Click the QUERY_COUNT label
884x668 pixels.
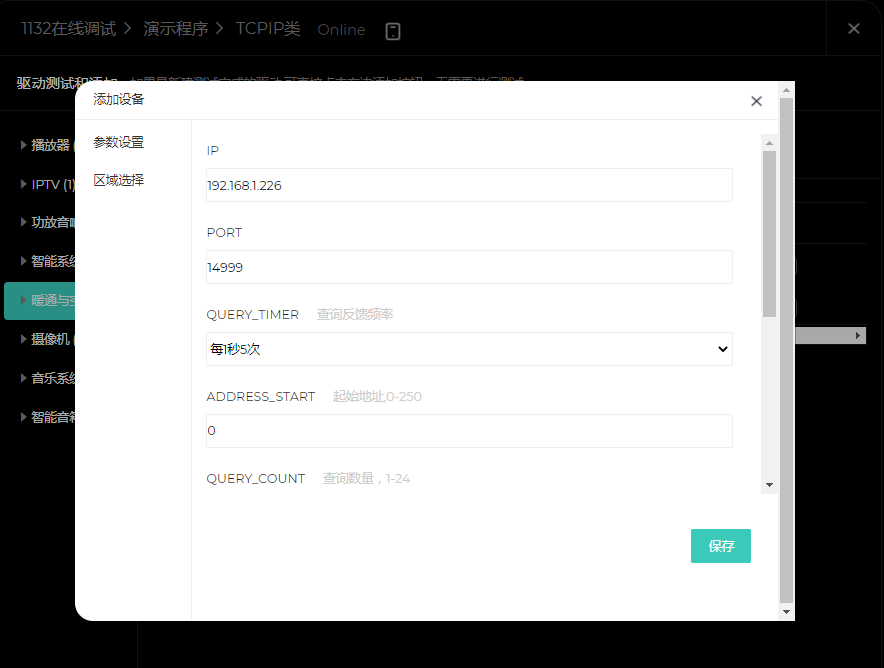point(255,479)
